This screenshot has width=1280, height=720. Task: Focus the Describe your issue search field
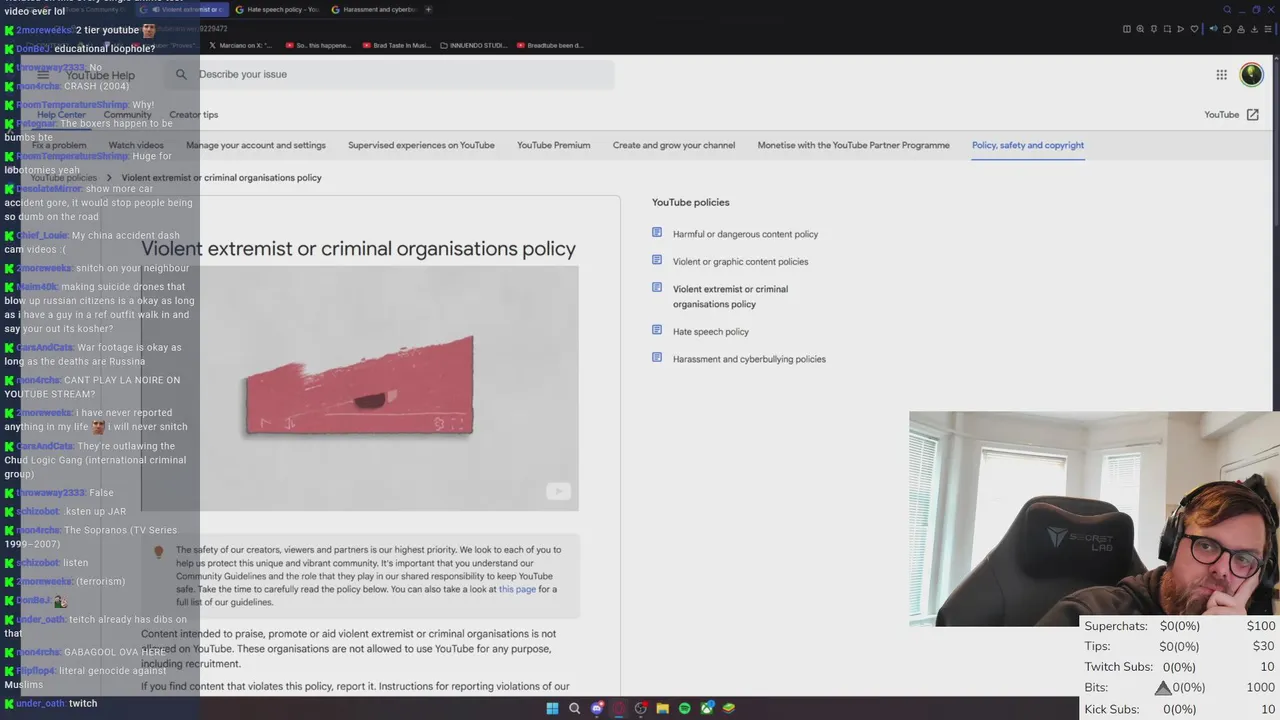coord(390,74)
